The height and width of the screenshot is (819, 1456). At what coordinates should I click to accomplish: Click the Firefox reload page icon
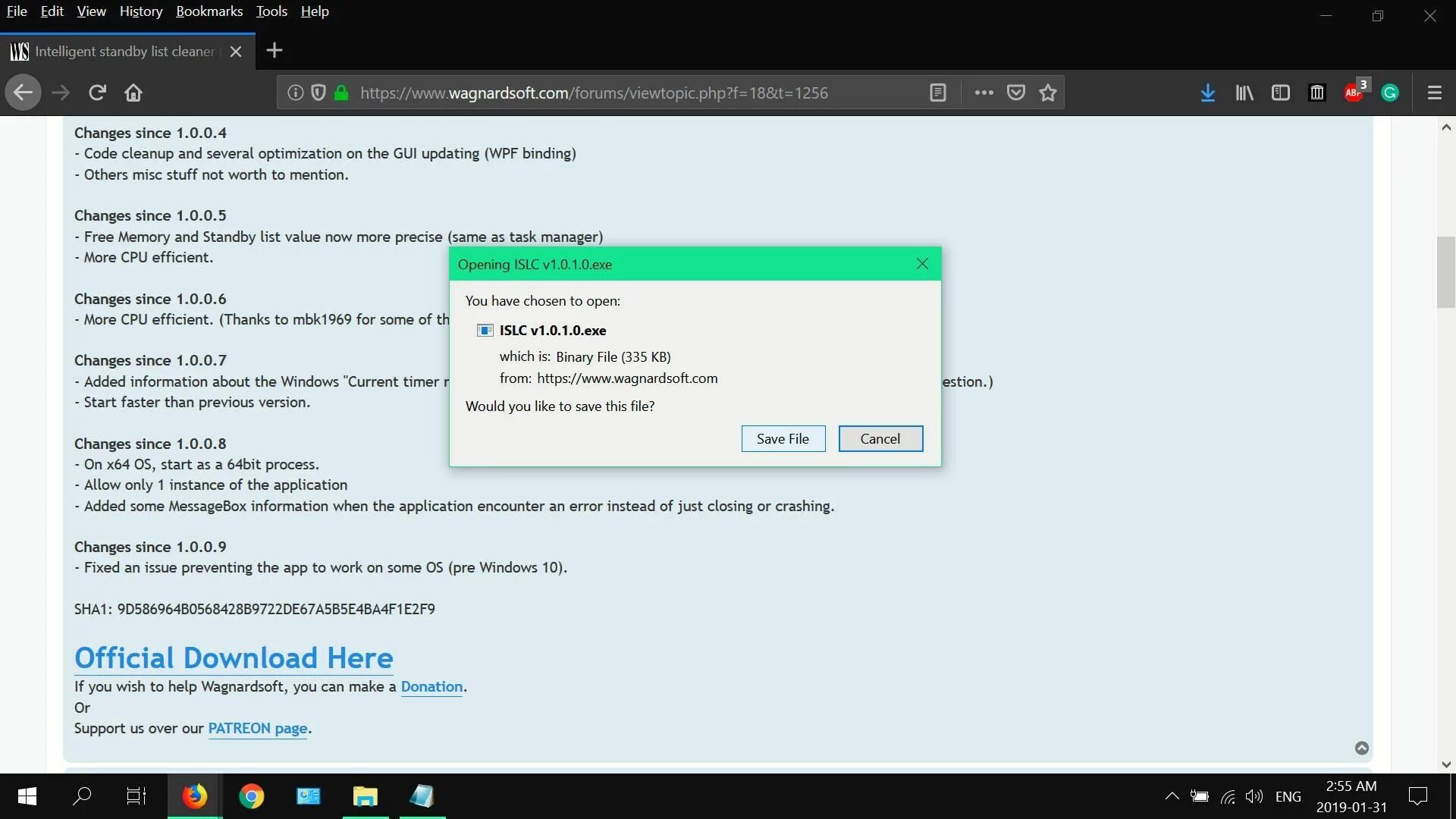[97, 93]
